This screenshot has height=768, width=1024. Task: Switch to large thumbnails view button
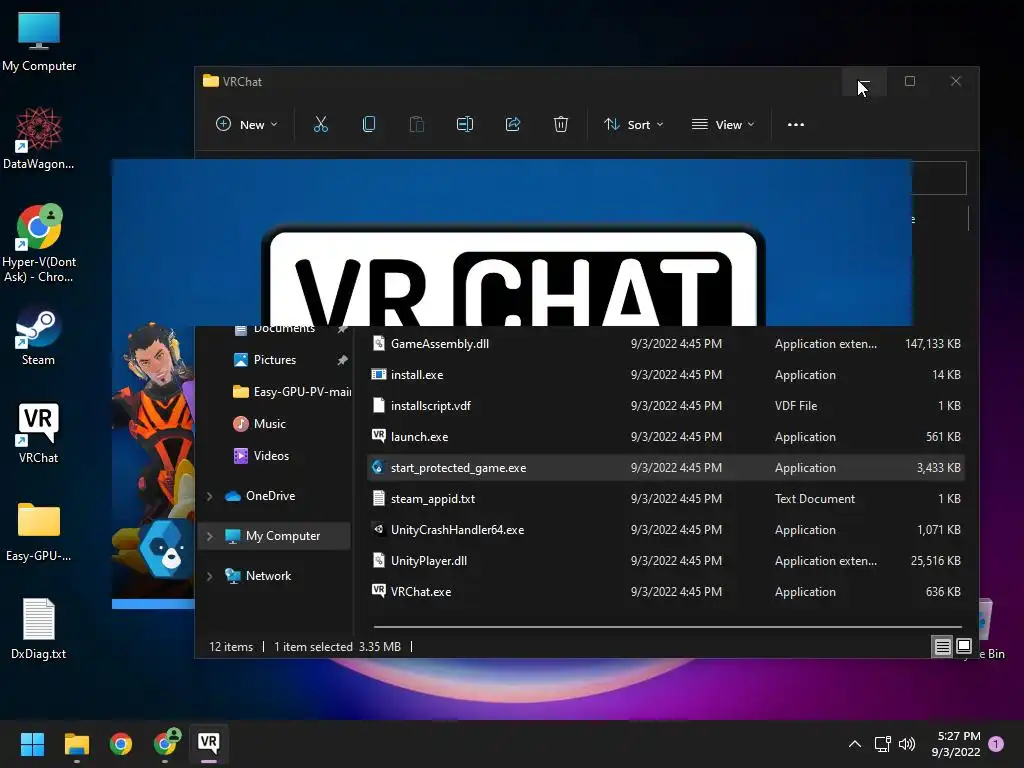point(964,647)
